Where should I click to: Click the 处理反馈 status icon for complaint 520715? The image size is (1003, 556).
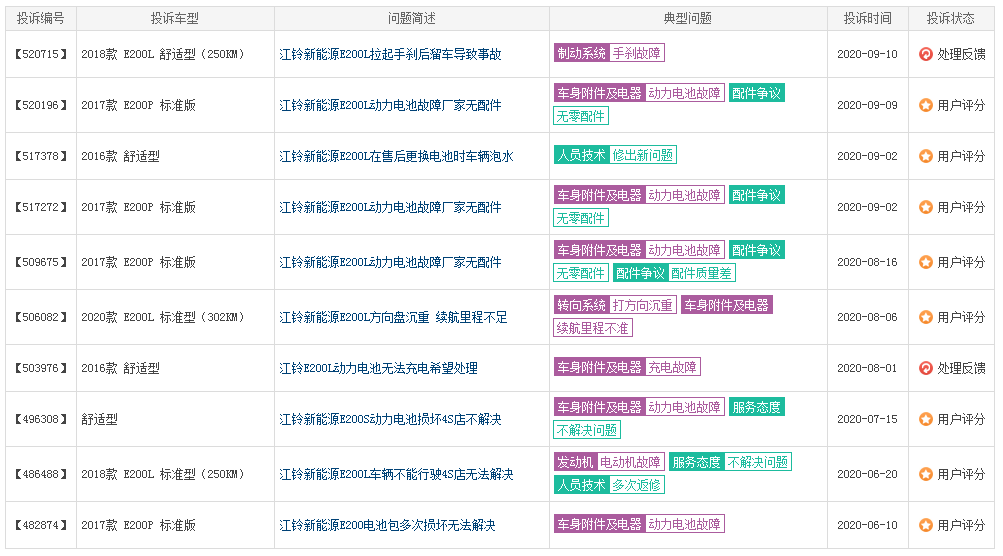point(926,54)
